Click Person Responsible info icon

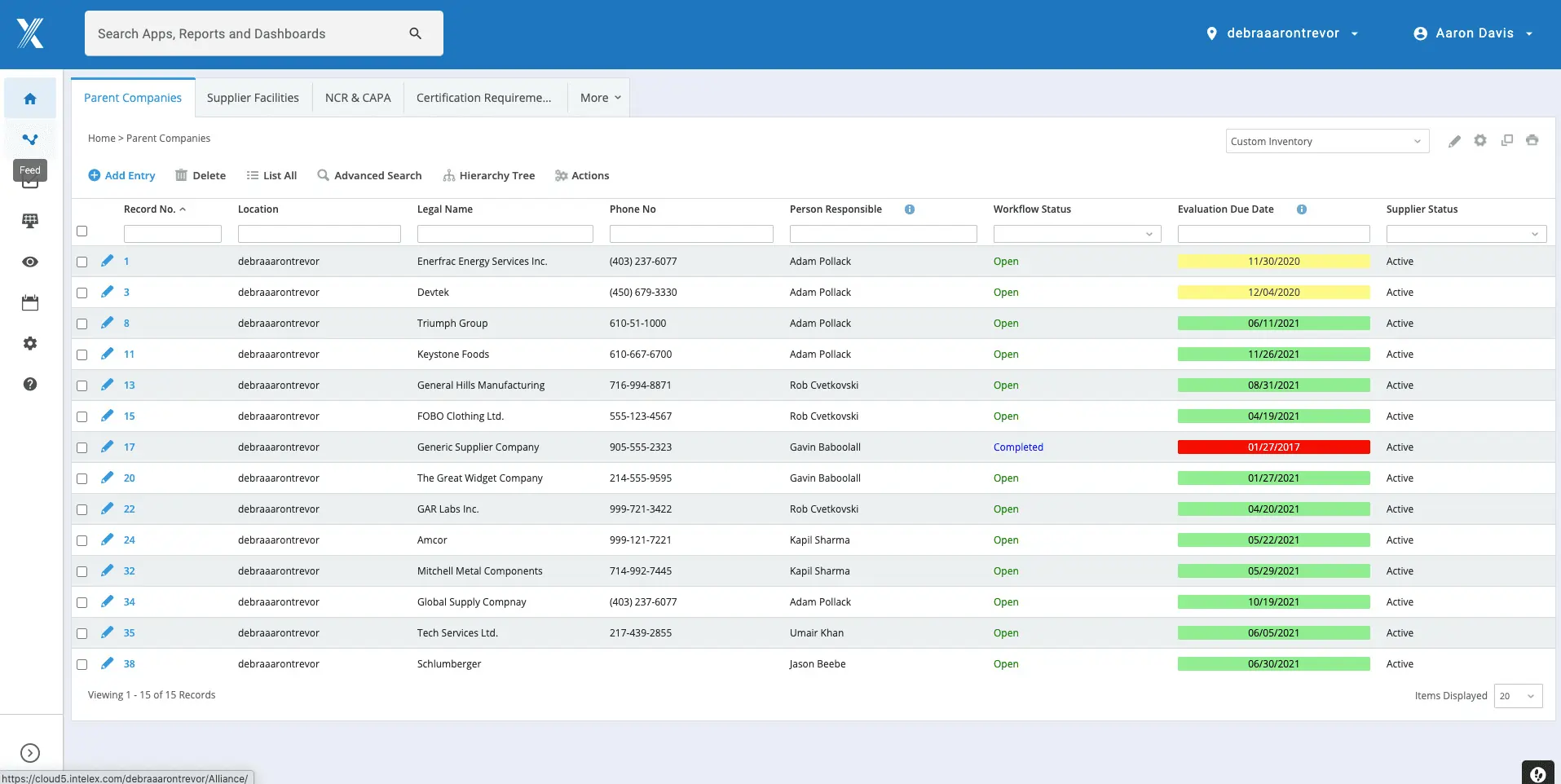pos(910,209)
